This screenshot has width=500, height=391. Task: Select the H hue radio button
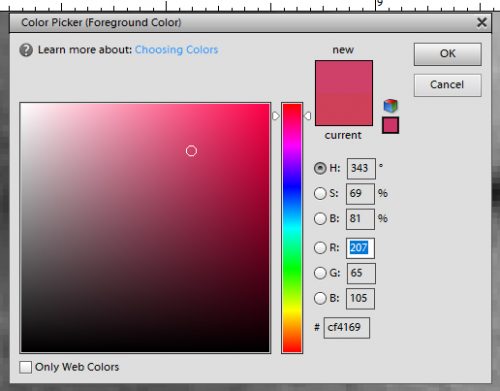[x=320, y=168]
